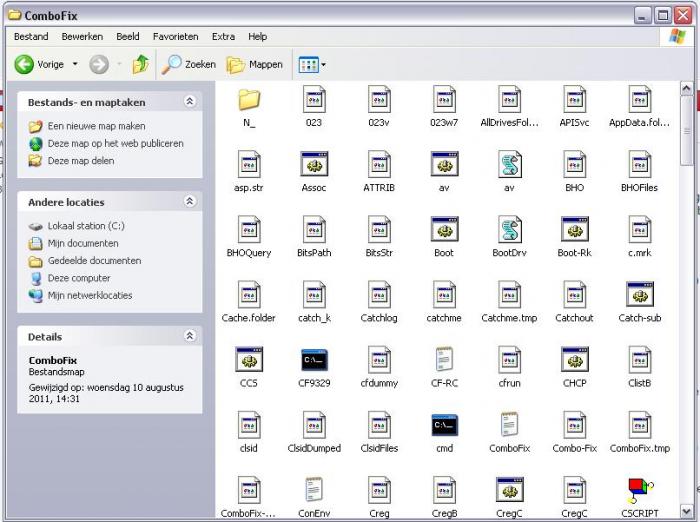This screenshot has width=700, height=522.
Task: Select the 023v file icon
Action: (x=379, y=99)
